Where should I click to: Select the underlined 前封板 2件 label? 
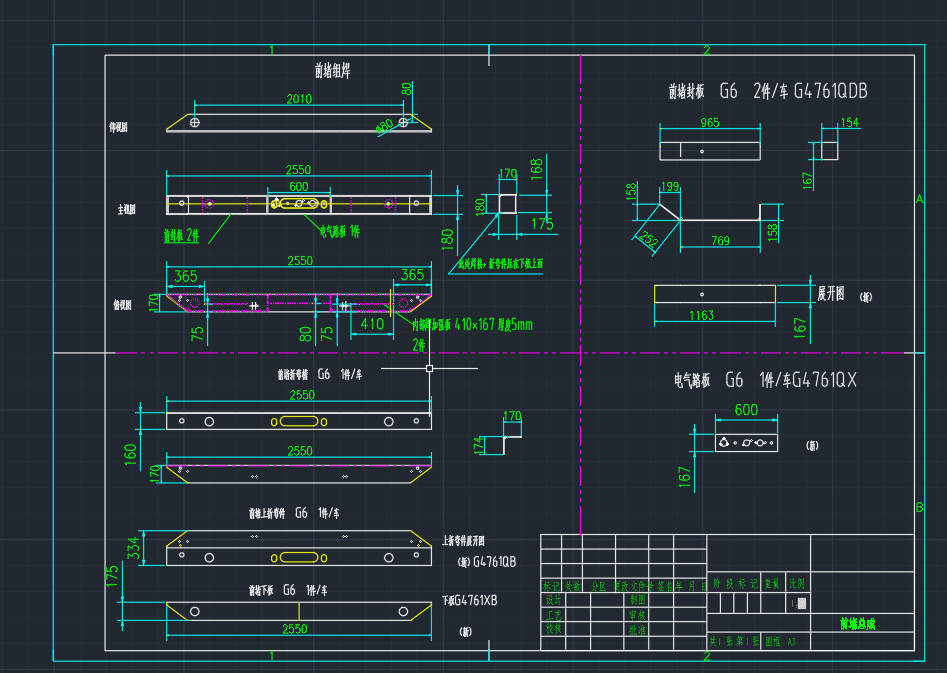point(181,236)
